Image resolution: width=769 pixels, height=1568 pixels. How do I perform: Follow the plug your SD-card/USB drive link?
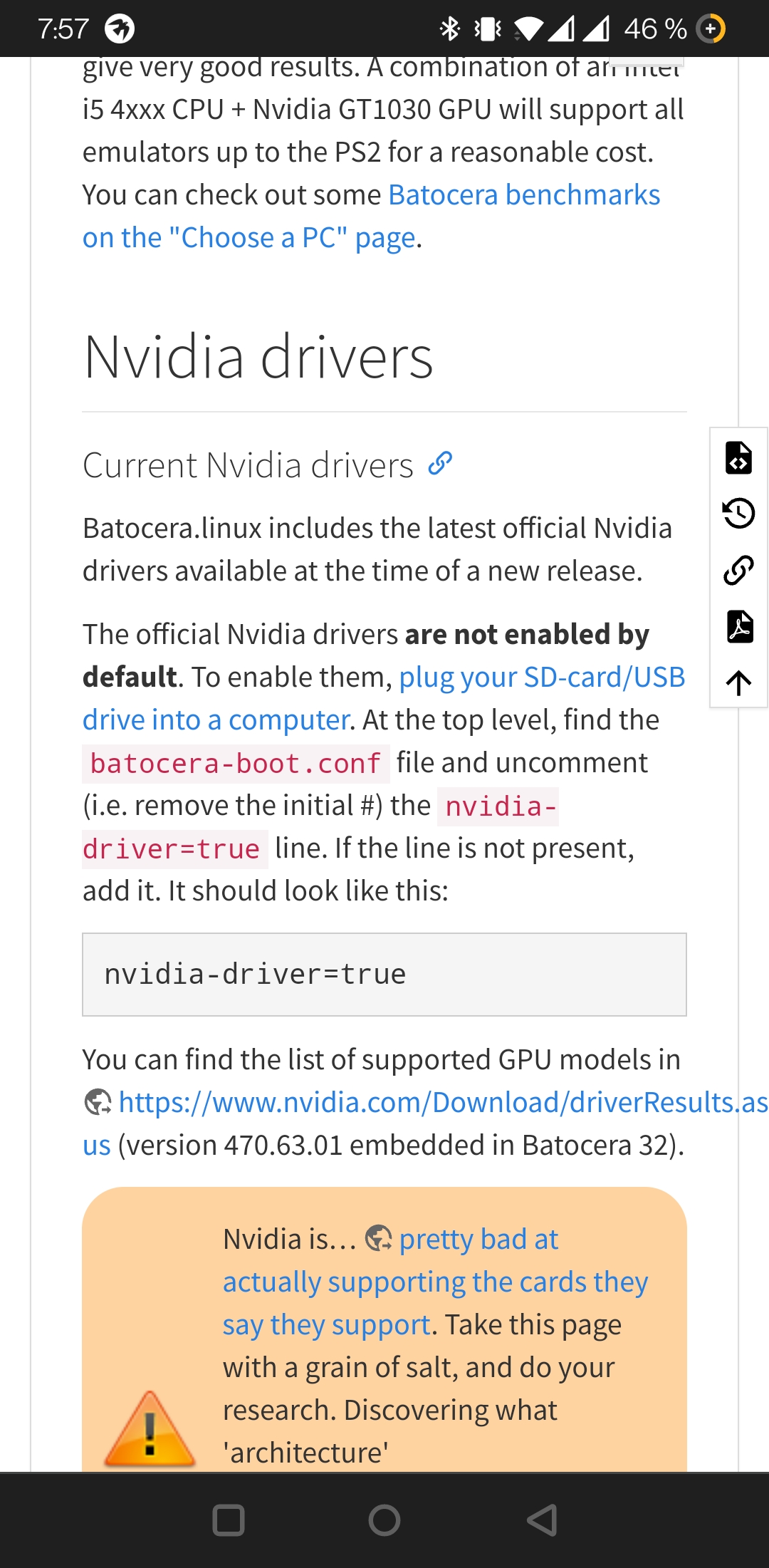(x=384, y=698)
